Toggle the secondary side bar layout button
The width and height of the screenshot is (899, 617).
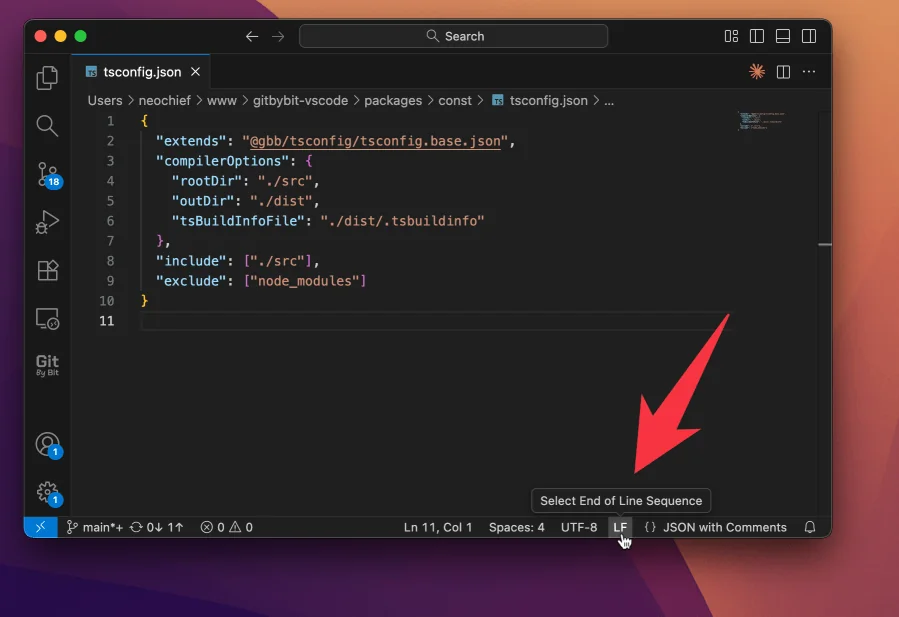(809, 36)
